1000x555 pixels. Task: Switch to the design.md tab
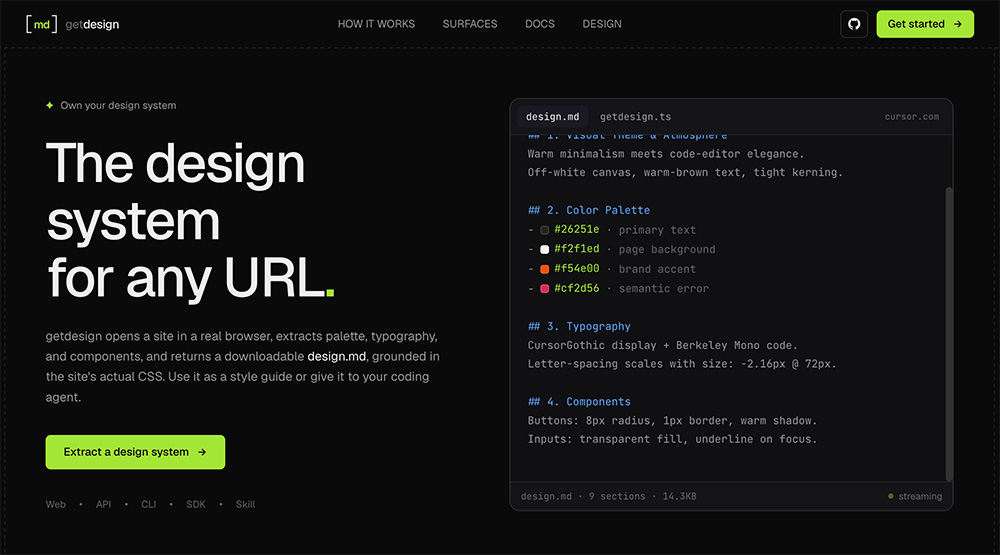[x=552, y=117]
